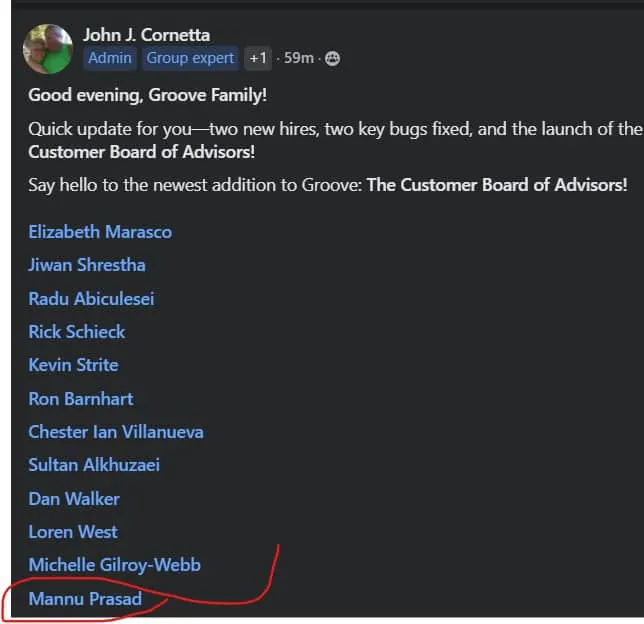
Task: Open Sultan Alkhuzaei's profile link
Action: (94, 465)
